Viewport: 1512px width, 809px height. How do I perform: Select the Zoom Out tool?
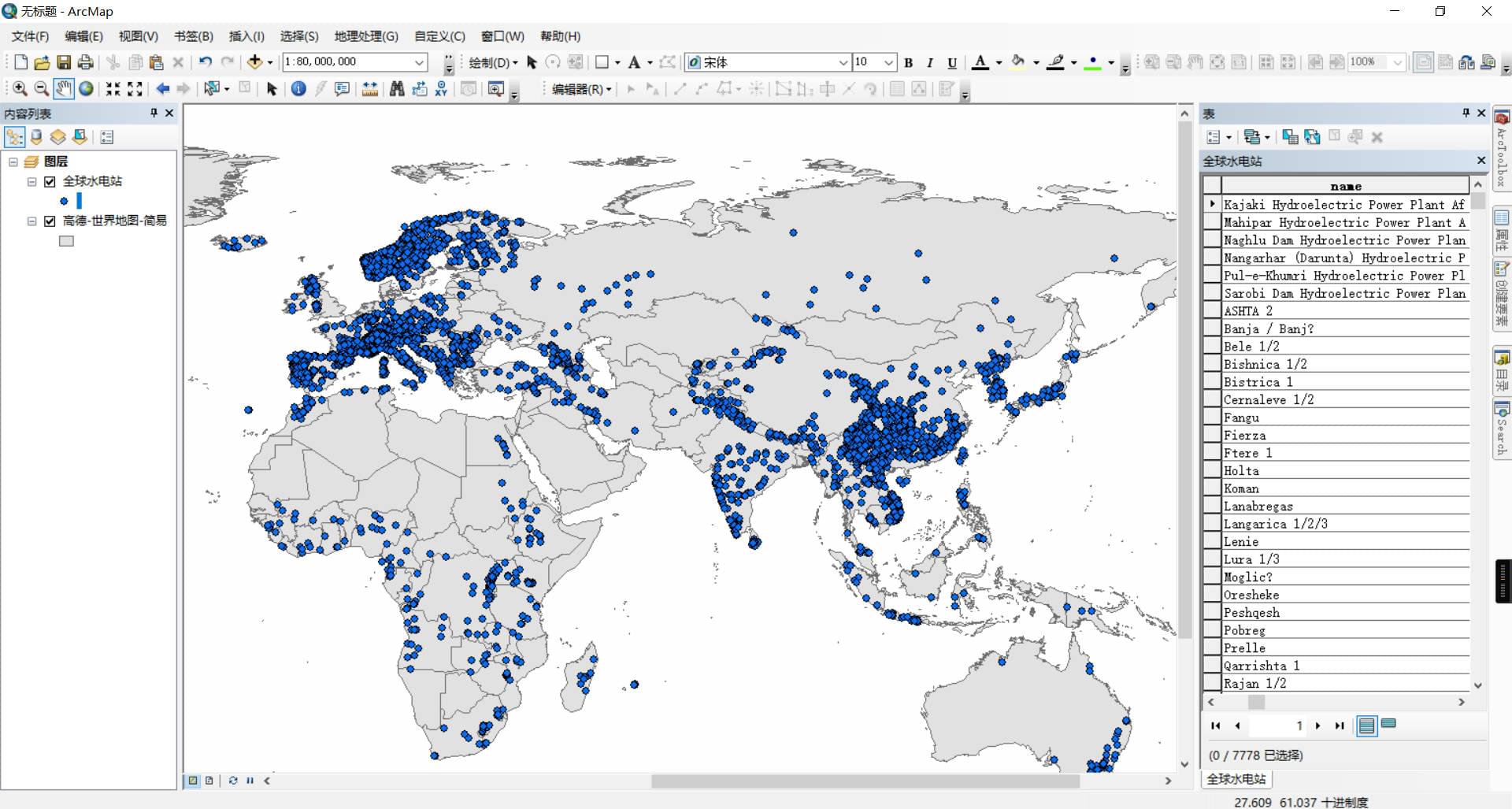[x=42, y=89]
